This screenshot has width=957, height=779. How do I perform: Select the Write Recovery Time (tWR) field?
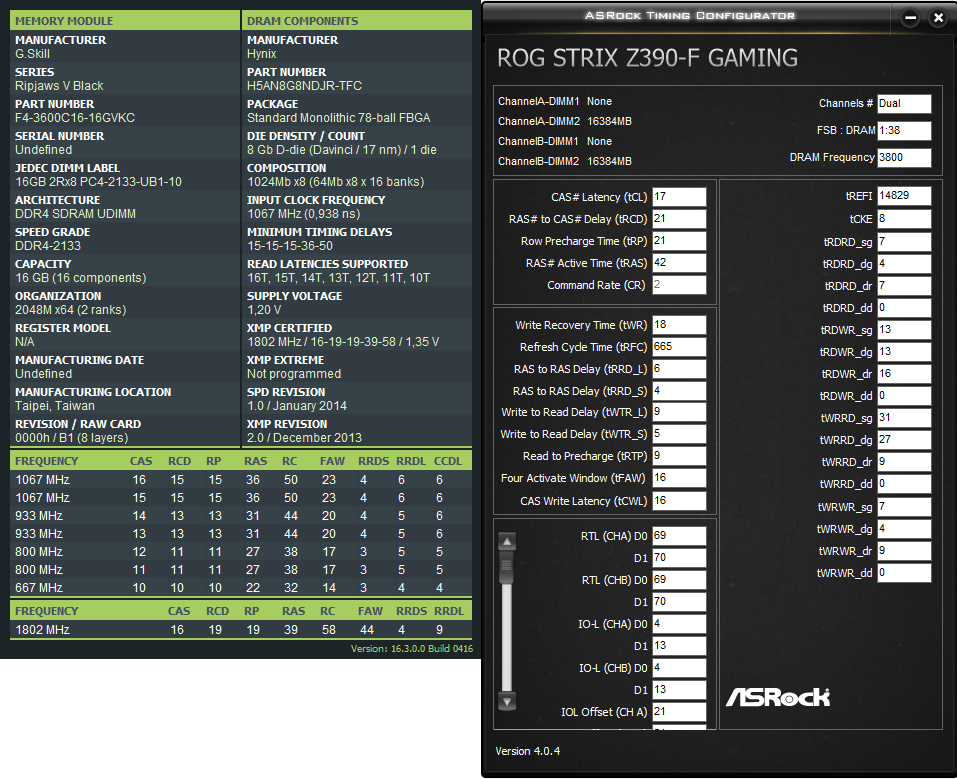[x=679, y=325]
